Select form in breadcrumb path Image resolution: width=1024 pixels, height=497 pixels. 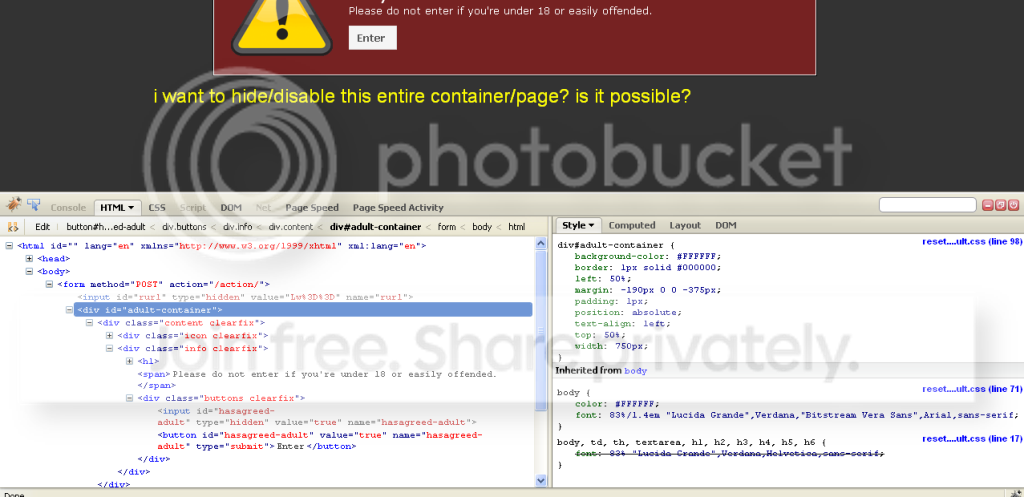coord(447,227)
